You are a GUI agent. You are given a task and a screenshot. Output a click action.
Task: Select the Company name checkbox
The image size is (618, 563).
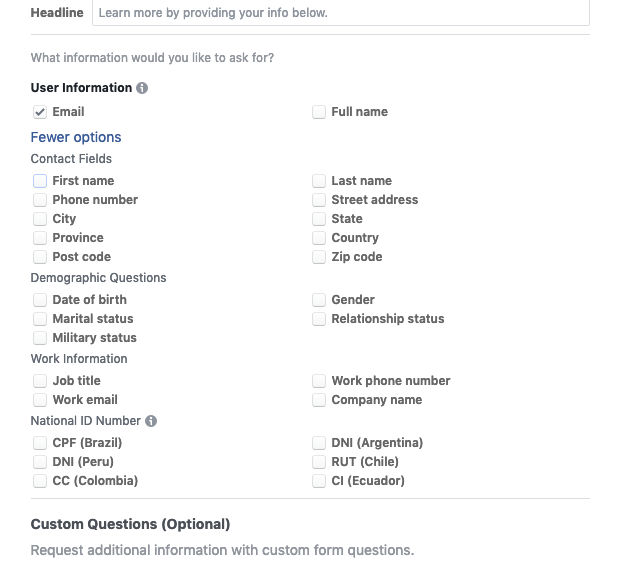pos(319,400)
